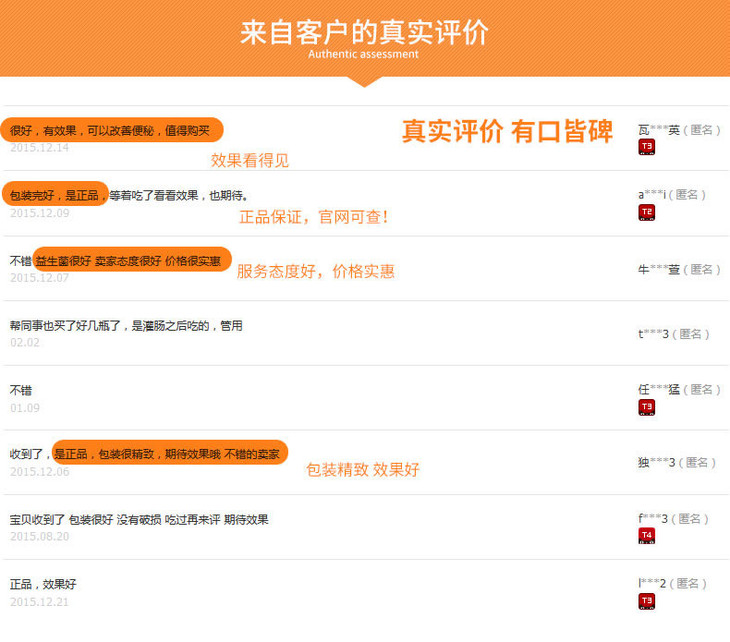
Task: Click the orange arrow below the header banner
Action: [x=364, y=81]
